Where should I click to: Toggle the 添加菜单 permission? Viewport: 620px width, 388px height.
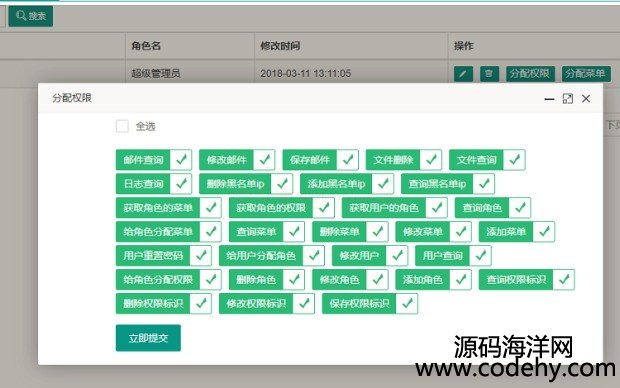517,231
